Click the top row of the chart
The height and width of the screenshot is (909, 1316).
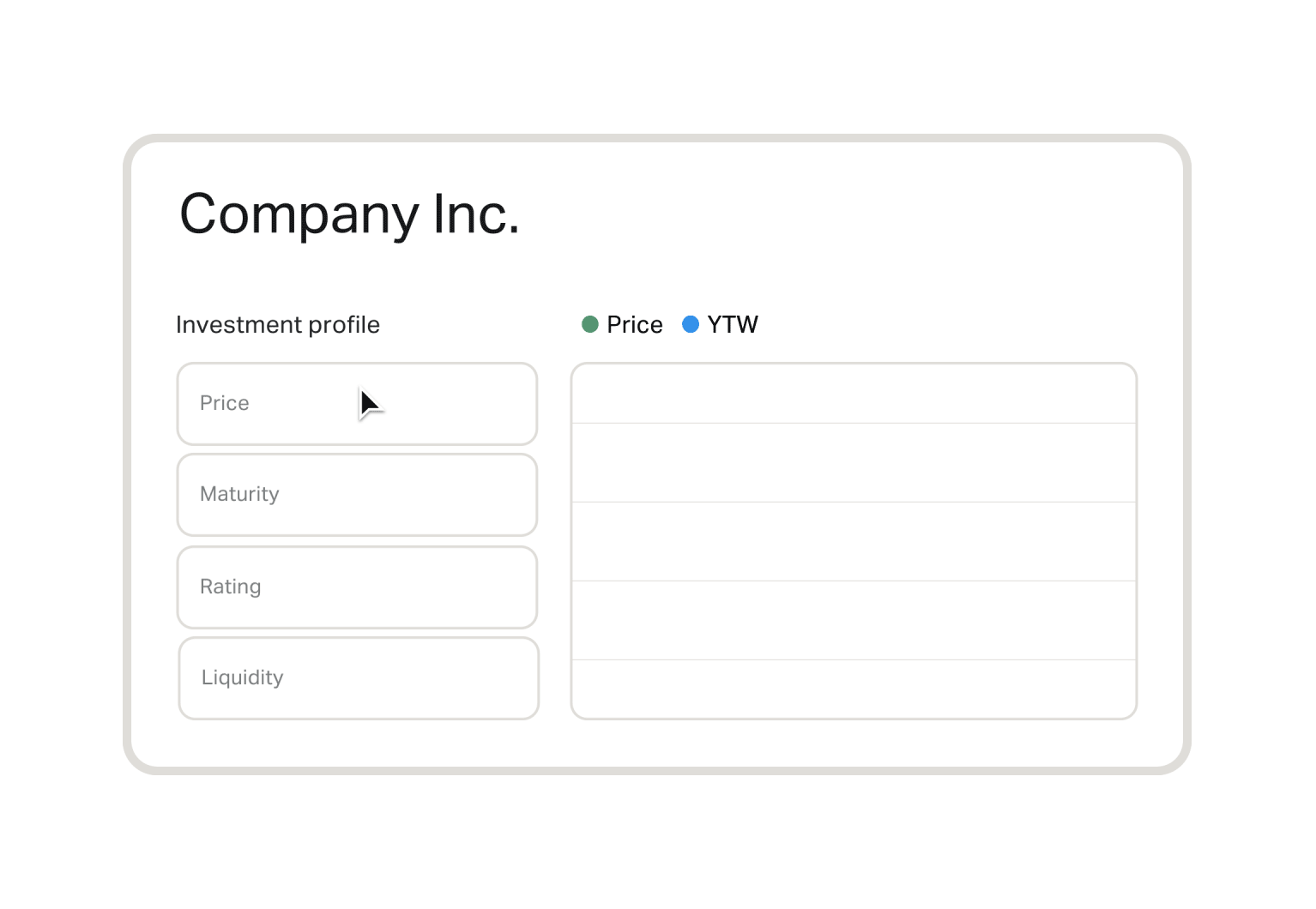coord(854,394)
